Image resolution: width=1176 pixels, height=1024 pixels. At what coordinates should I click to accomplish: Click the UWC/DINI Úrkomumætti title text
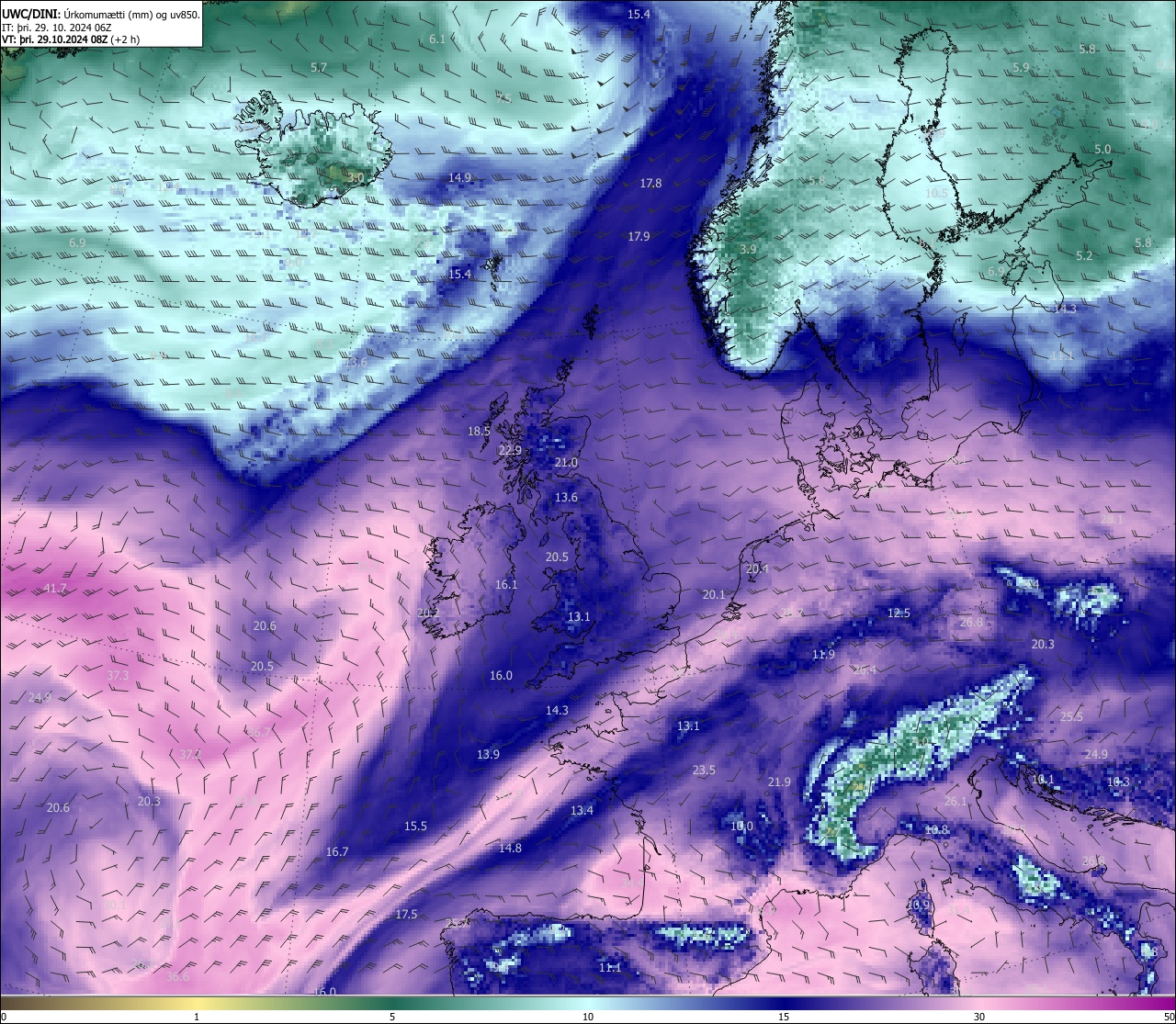[x=101, y=15]
